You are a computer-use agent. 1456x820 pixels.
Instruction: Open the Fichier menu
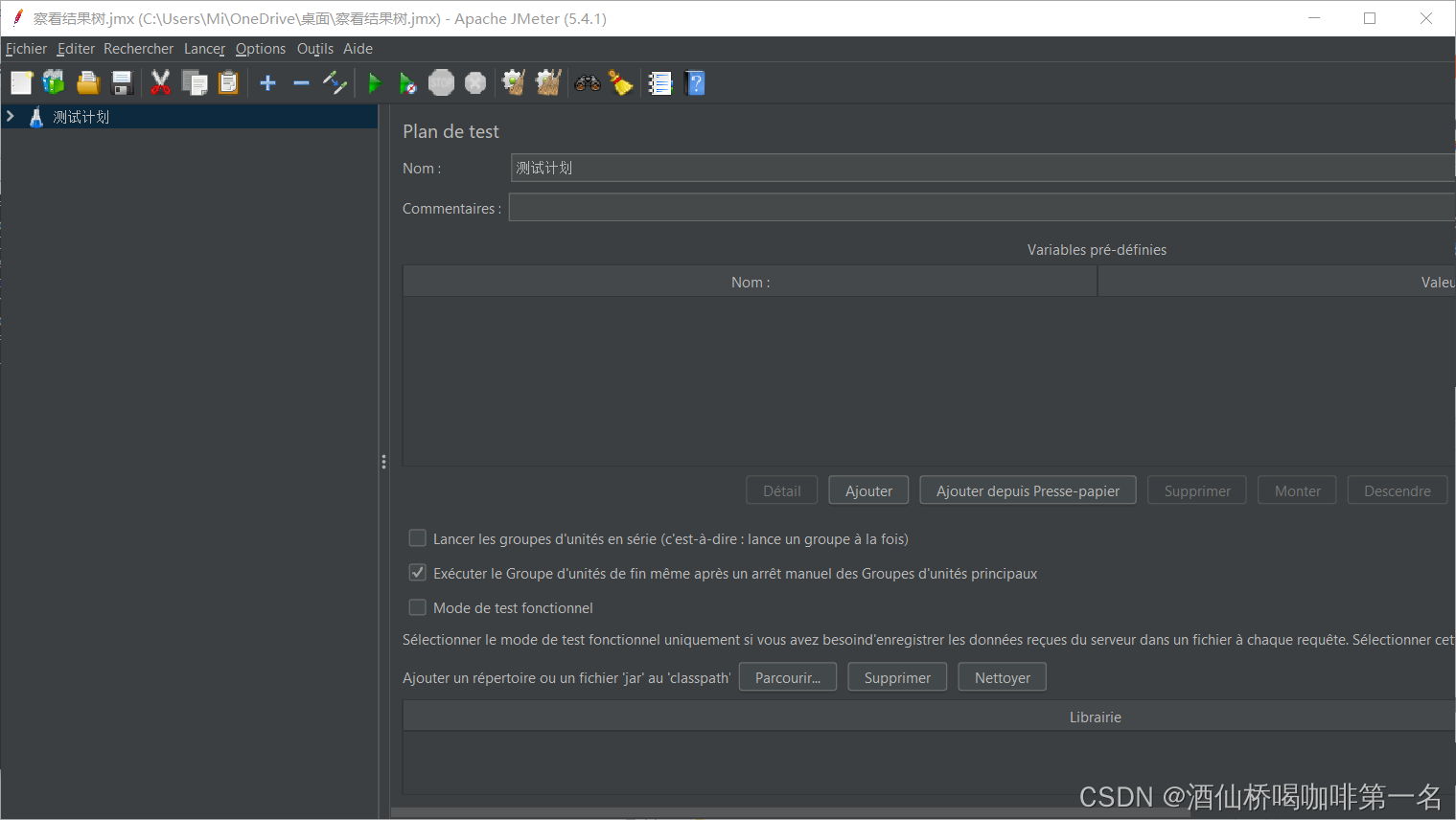(26, 49)
